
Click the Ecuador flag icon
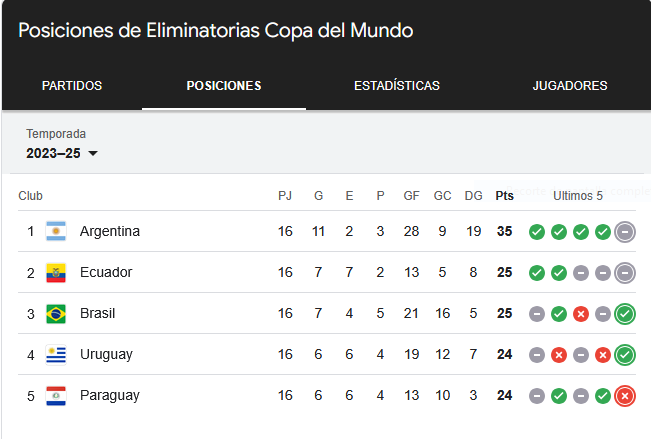point(56,272)
